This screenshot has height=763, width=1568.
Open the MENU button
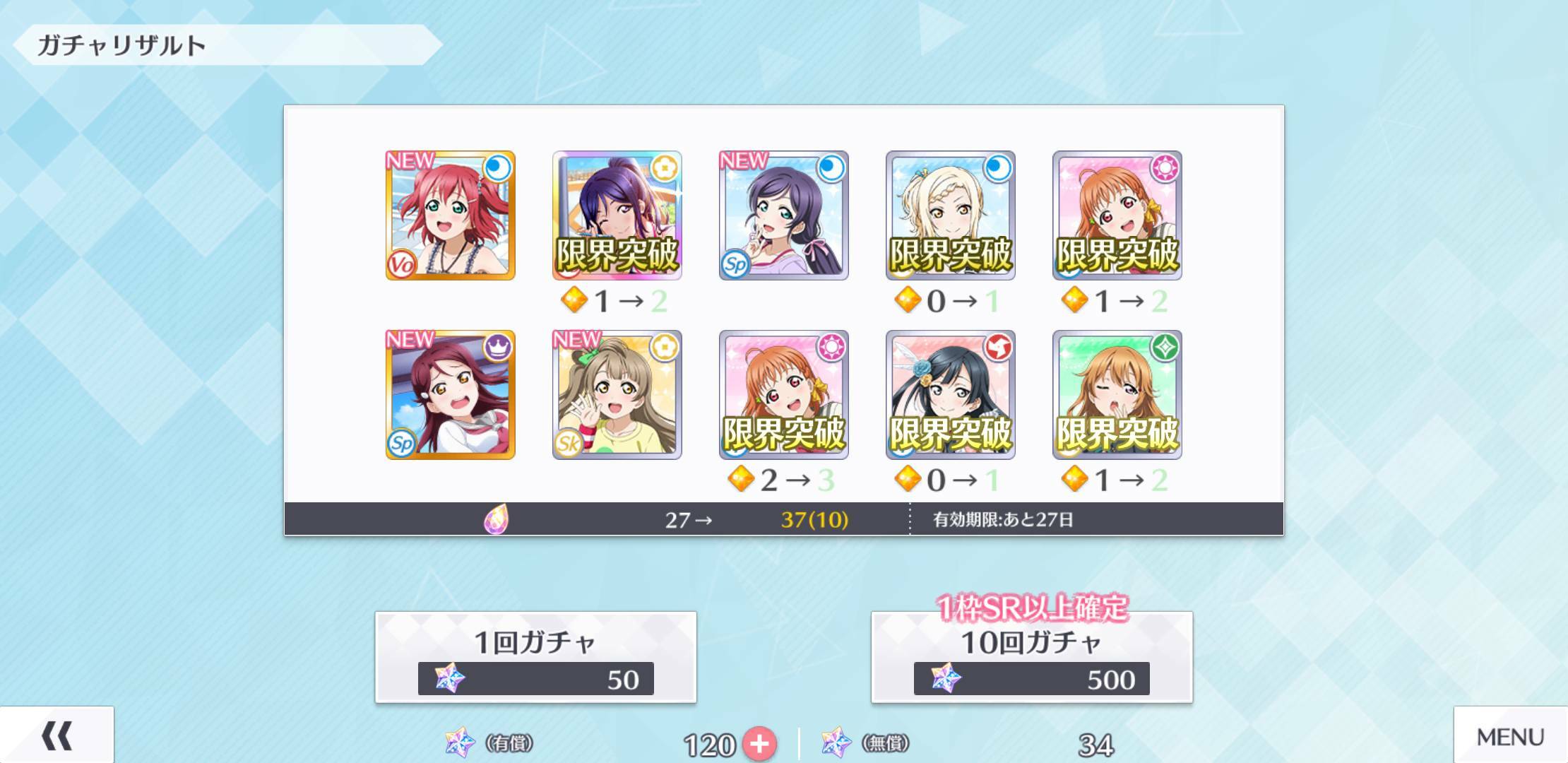click(1510, 735)
